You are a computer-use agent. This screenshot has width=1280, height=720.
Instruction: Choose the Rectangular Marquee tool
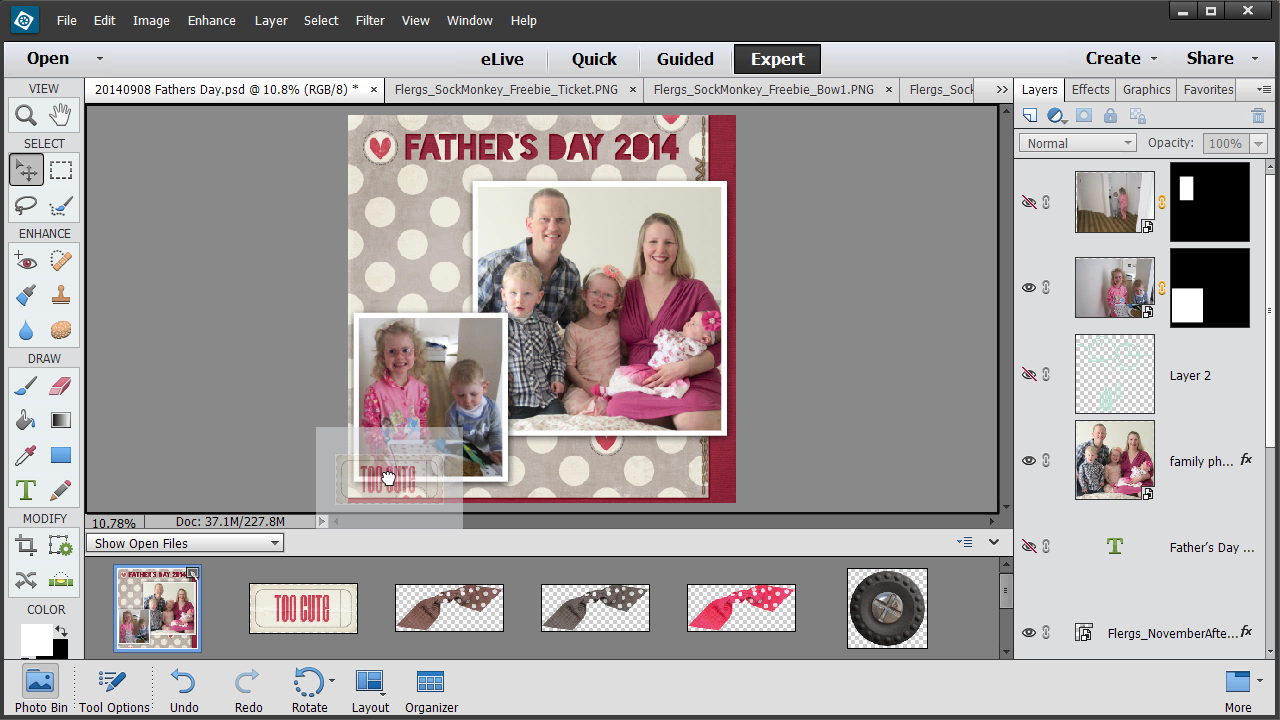coord(61,170)
